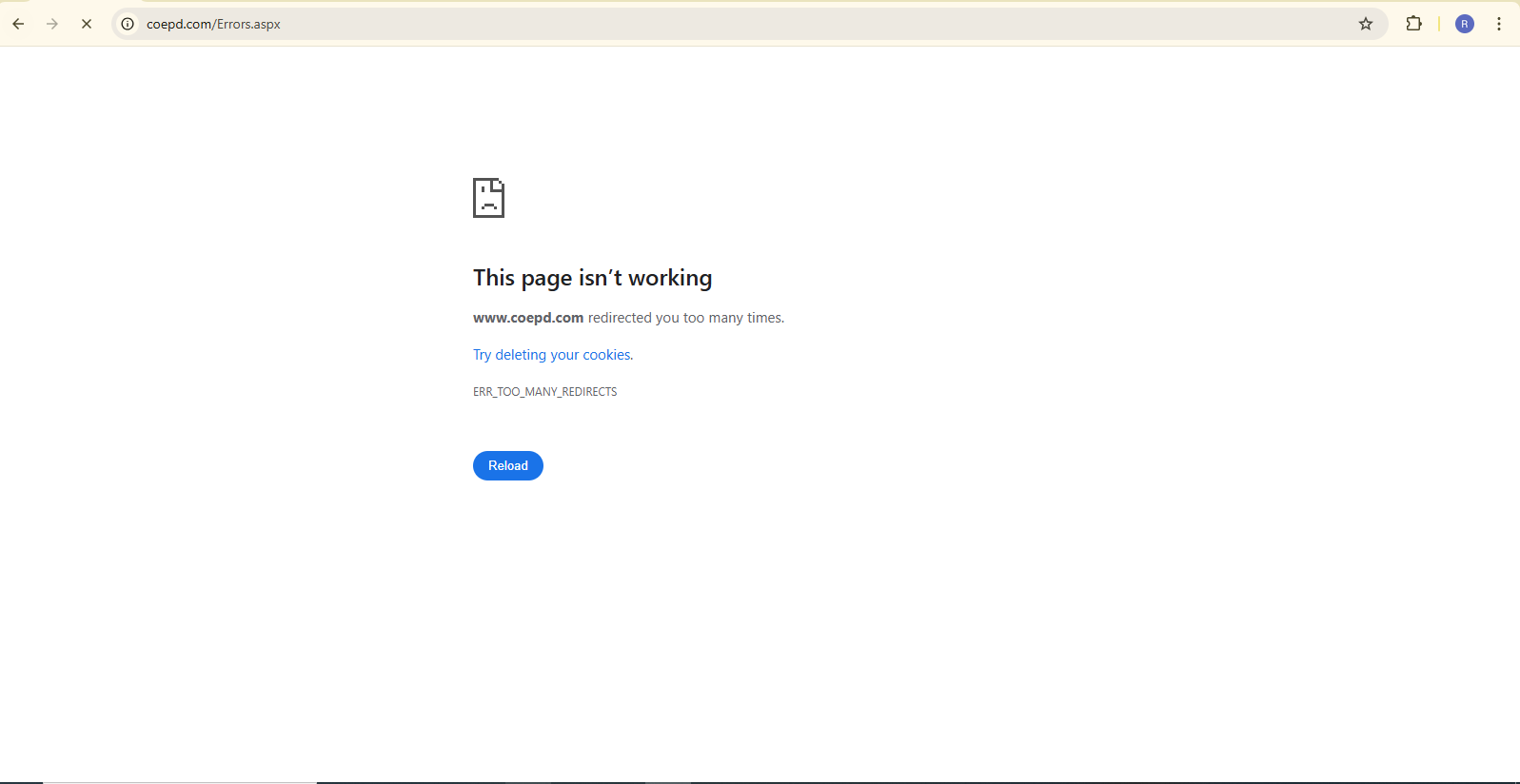The width and height of the screenshot is (1520, 784).
Task: Click the forward navigation arrow
Action: click(52, 24)
